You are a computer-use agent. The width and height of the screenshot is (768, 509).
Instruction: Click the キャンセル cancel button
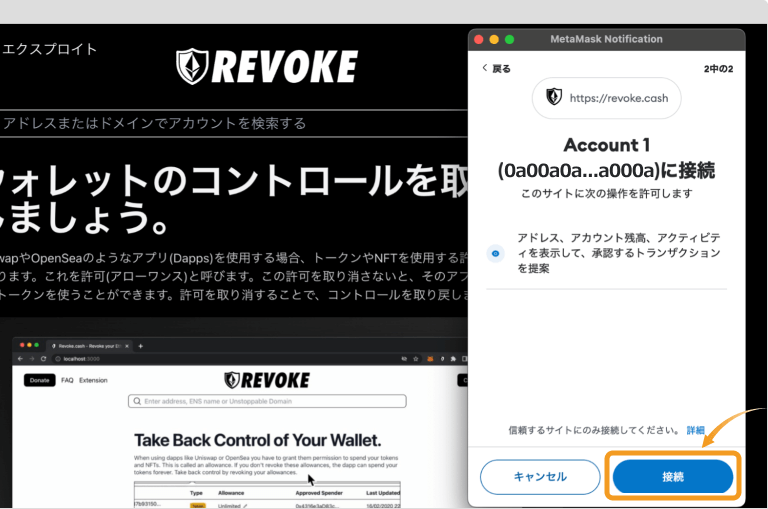click(540, 477)
